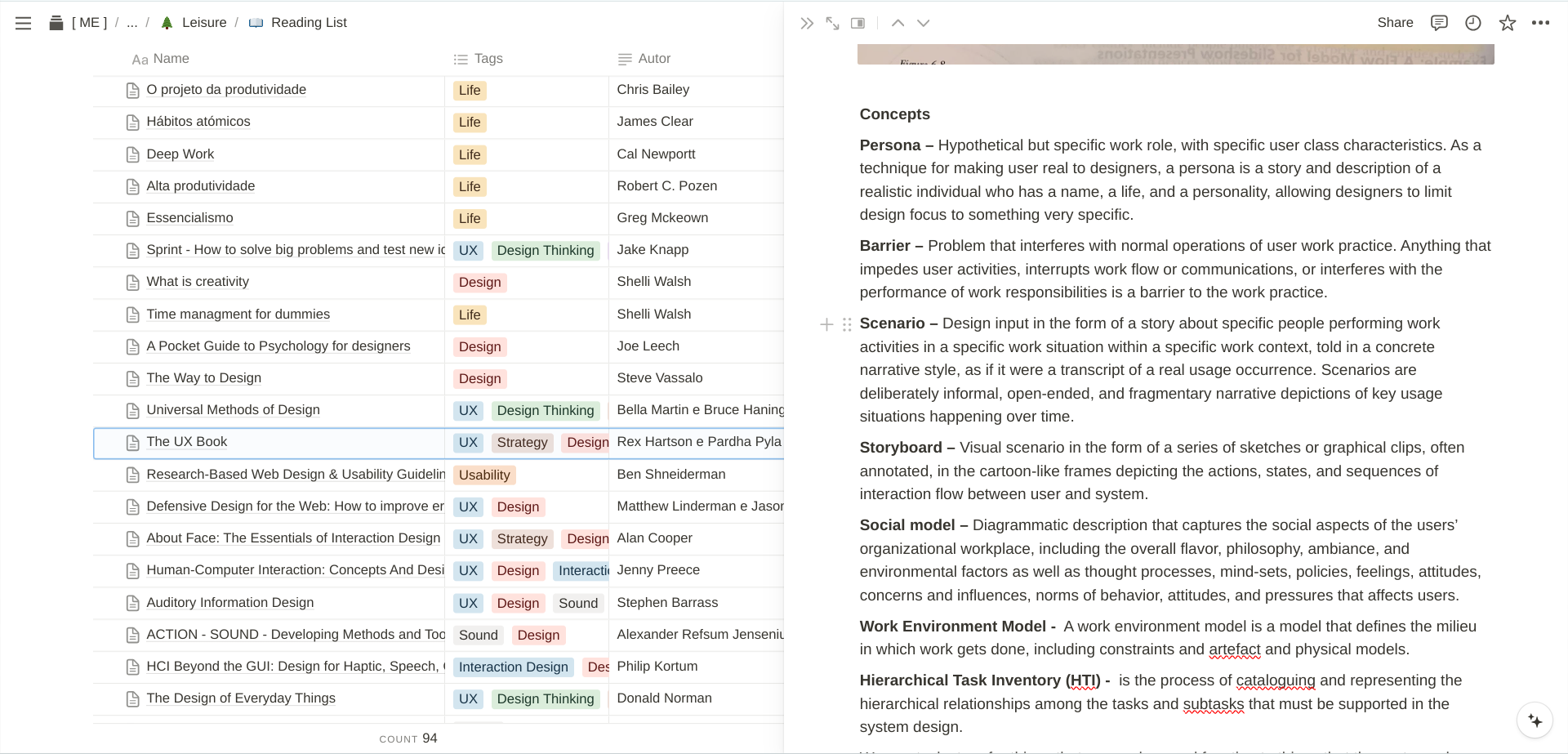This screenshot has width=1568, height=754.
Task: Open the hamburger sidebar menu
Action: coord(23,23)
